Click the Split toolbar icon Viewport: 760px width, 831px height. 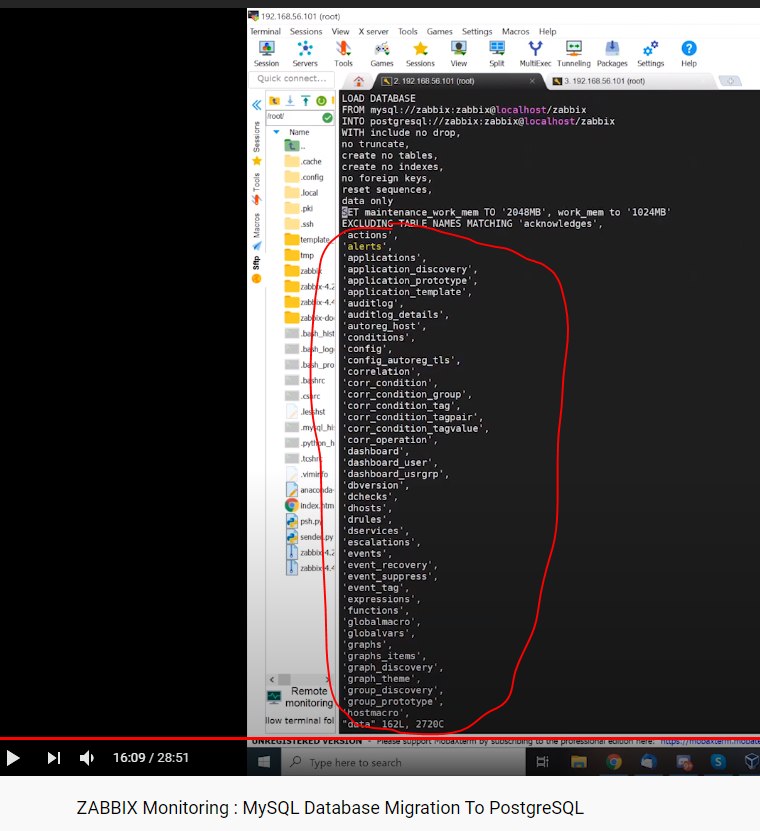497,54
